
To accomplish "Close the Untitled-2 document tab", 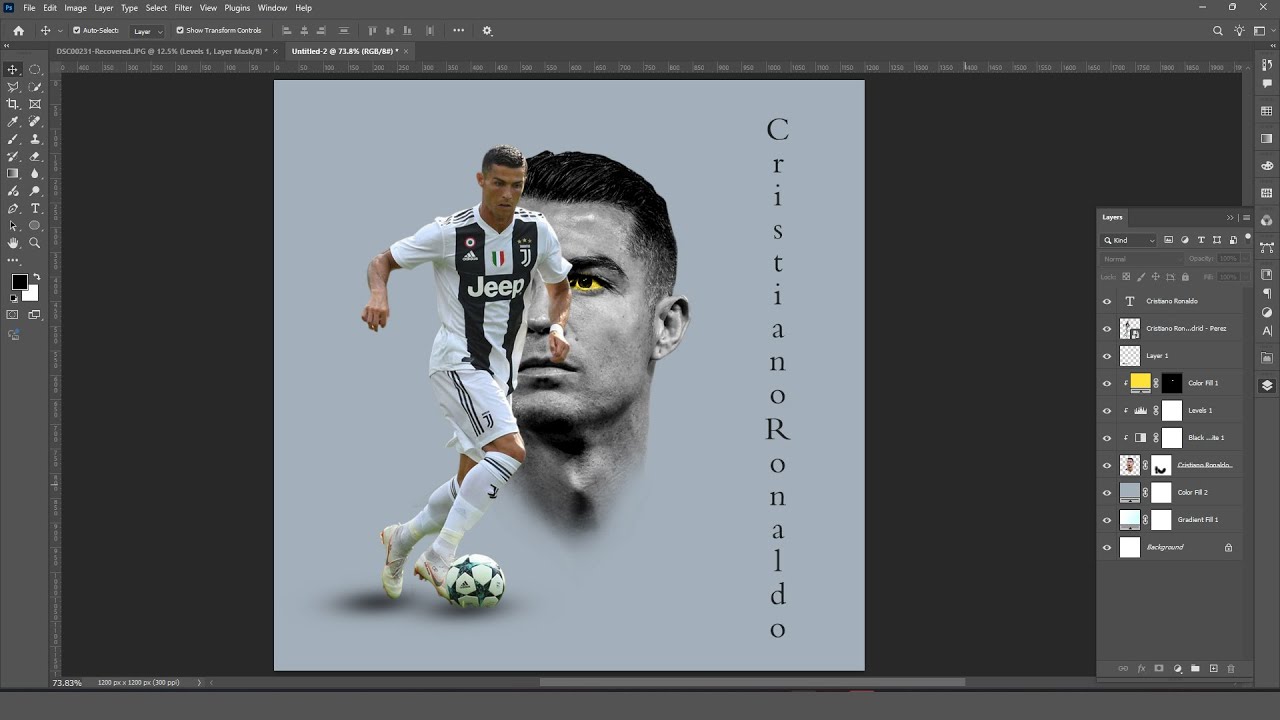I will 406,50.
